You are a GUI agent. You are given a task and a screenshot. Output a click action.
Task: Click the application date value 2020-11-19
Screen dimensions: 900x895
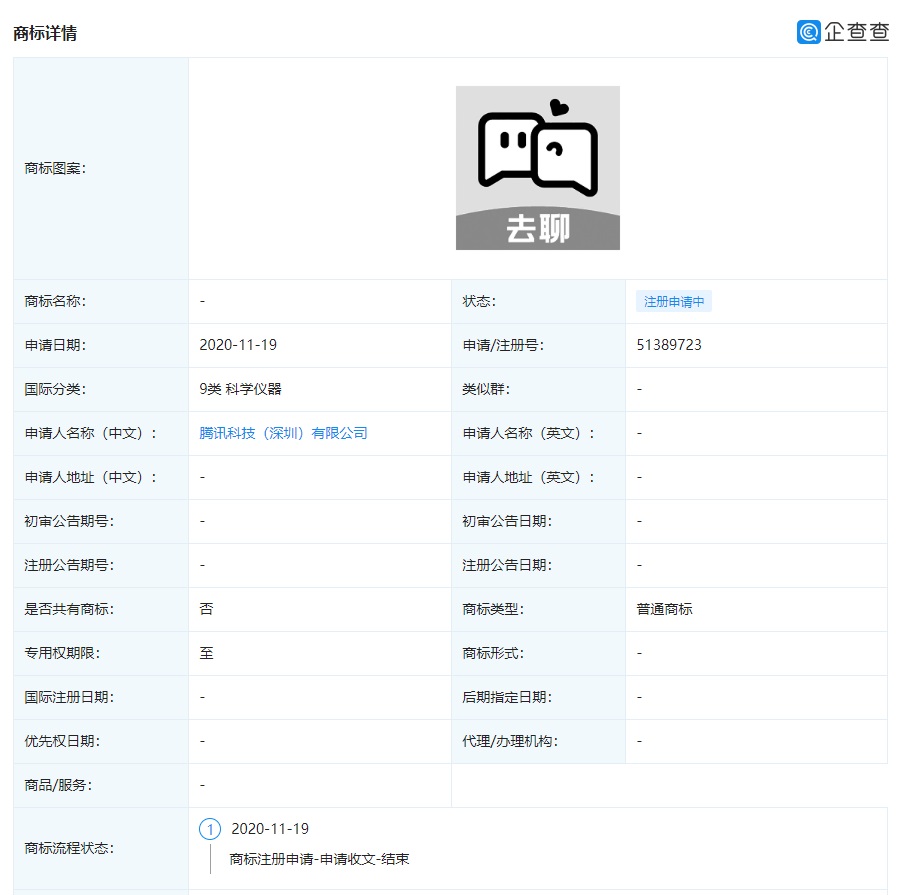tap(238, 345)
